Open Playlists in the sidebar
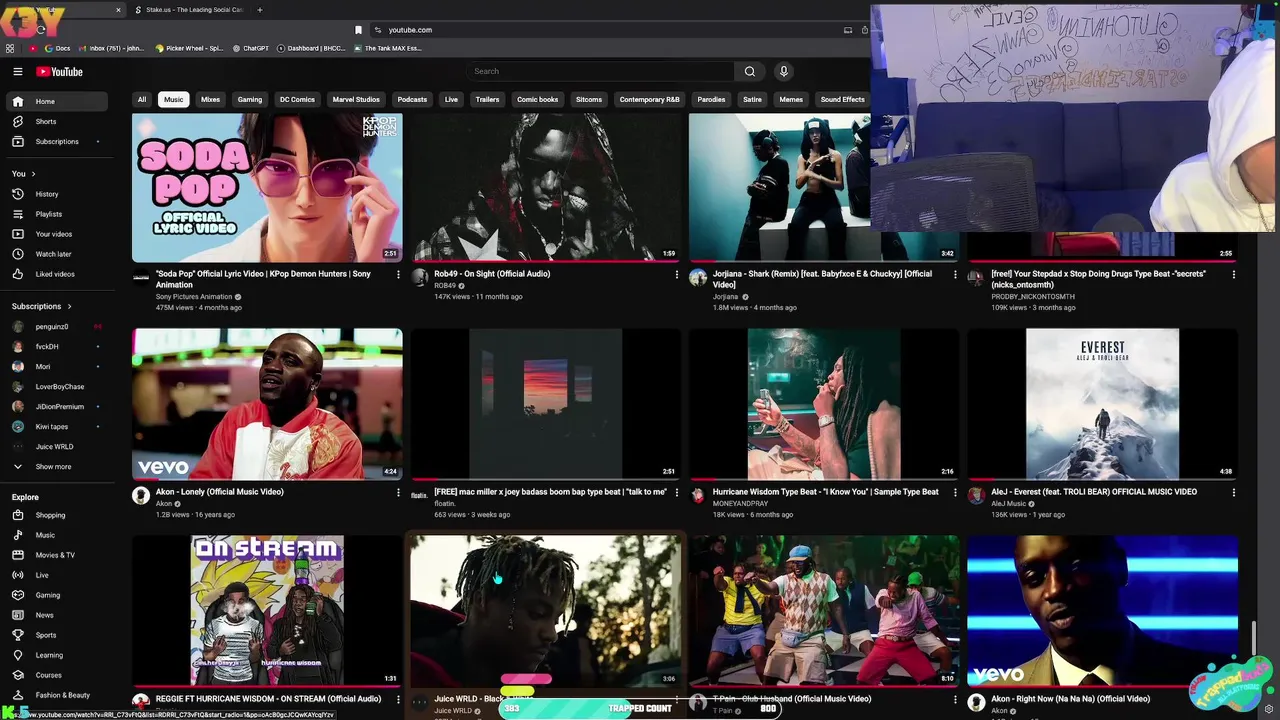1280x720 pixels. (55, 214)
